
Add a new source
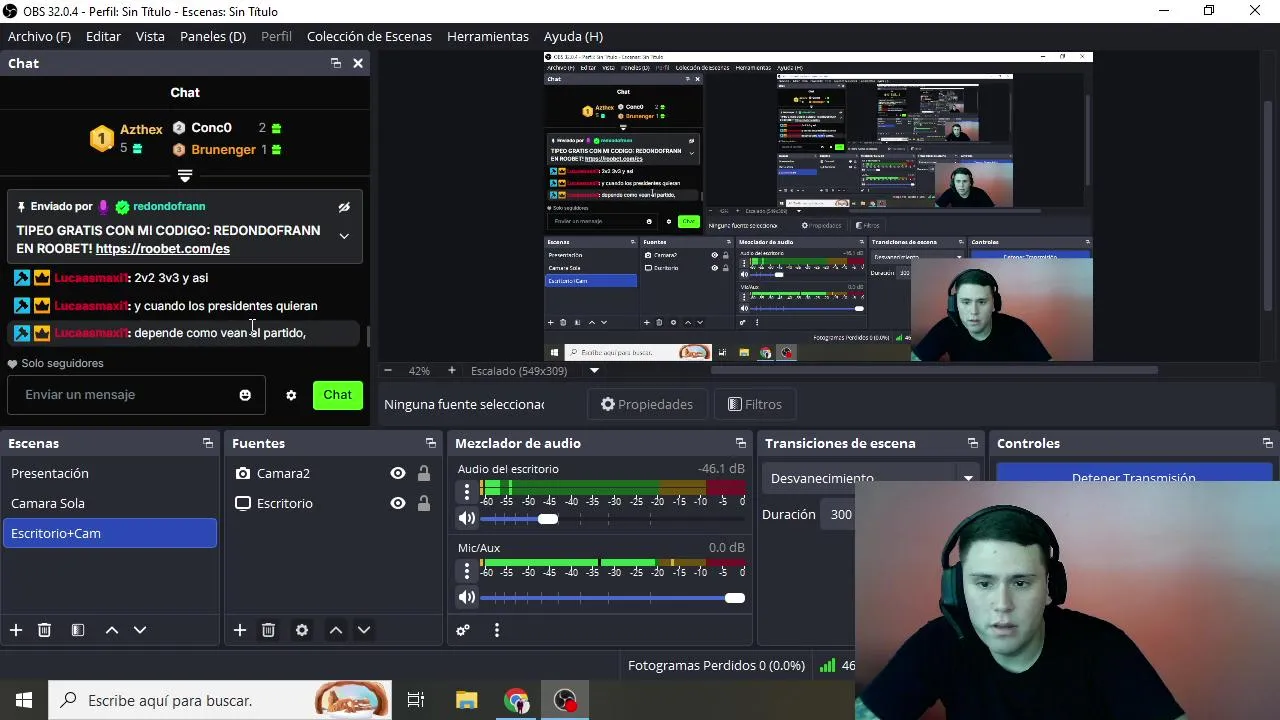coord(240,630)
